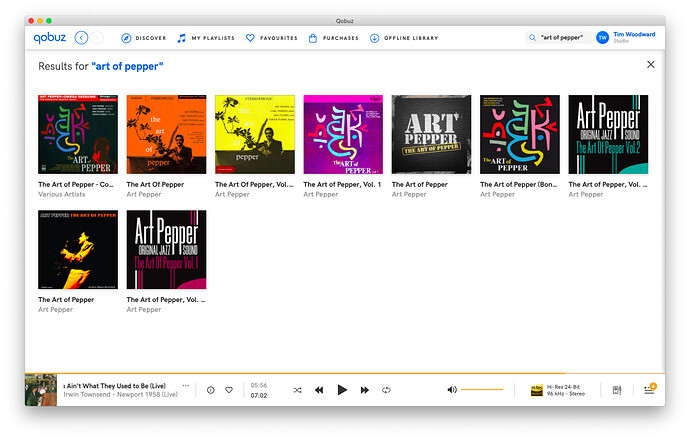Click title "The Art of Pepper (Bon..."
Screen dimensions: 690x439
click(518, 185)
